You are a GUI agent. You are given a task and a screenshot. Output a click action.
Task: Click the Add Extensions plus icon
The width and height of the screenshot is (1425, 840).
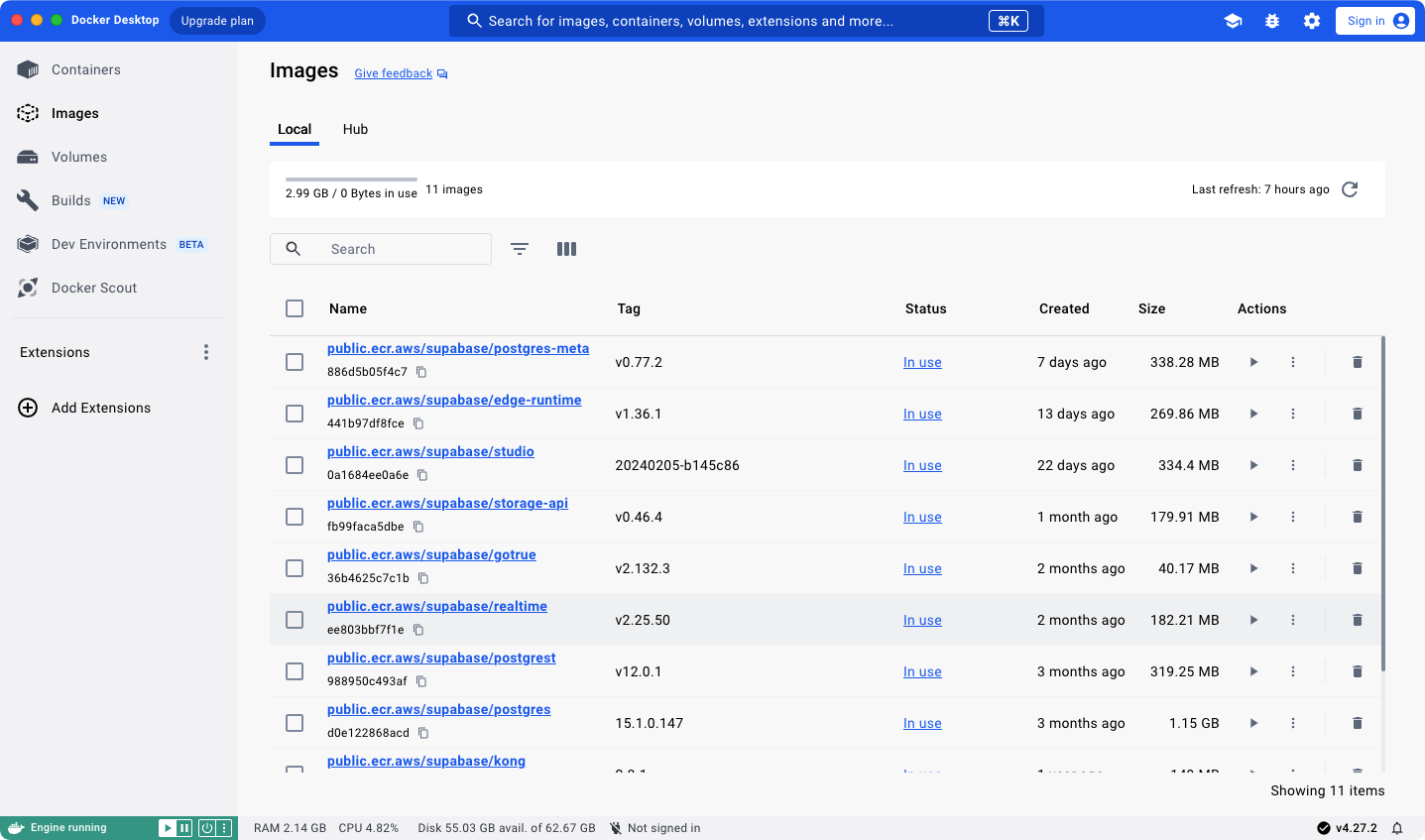28,408
